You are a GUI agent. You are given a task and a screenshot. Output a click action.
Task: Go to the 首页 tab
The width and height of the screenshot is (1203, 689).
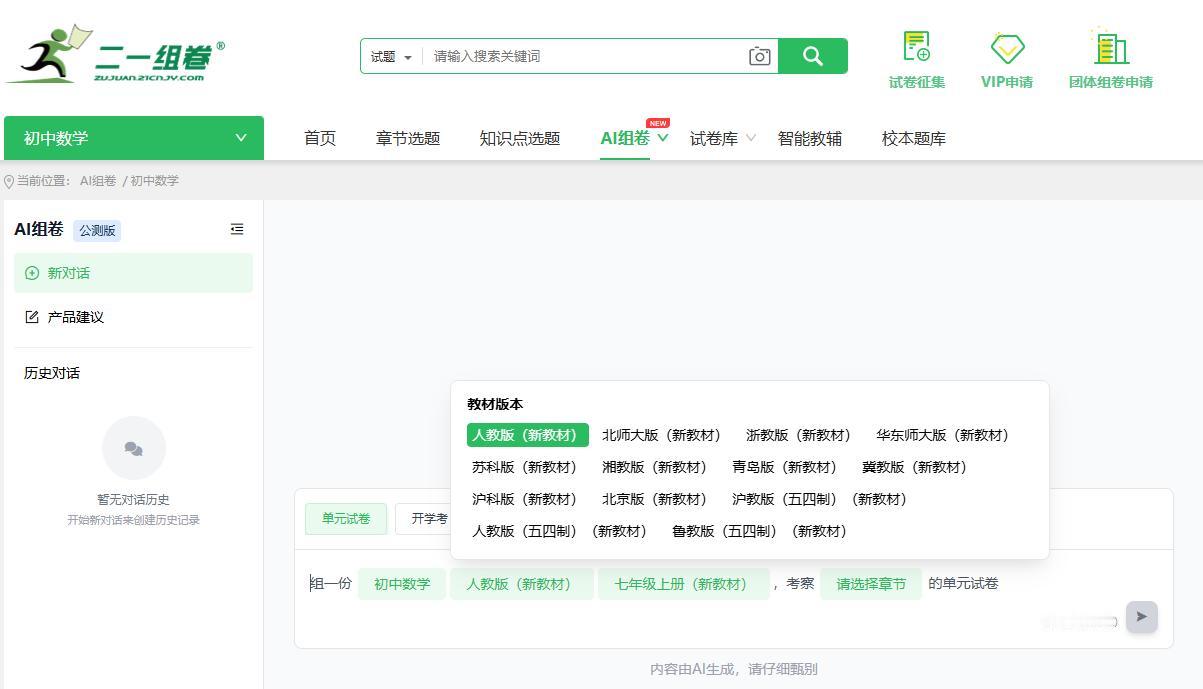320,138
